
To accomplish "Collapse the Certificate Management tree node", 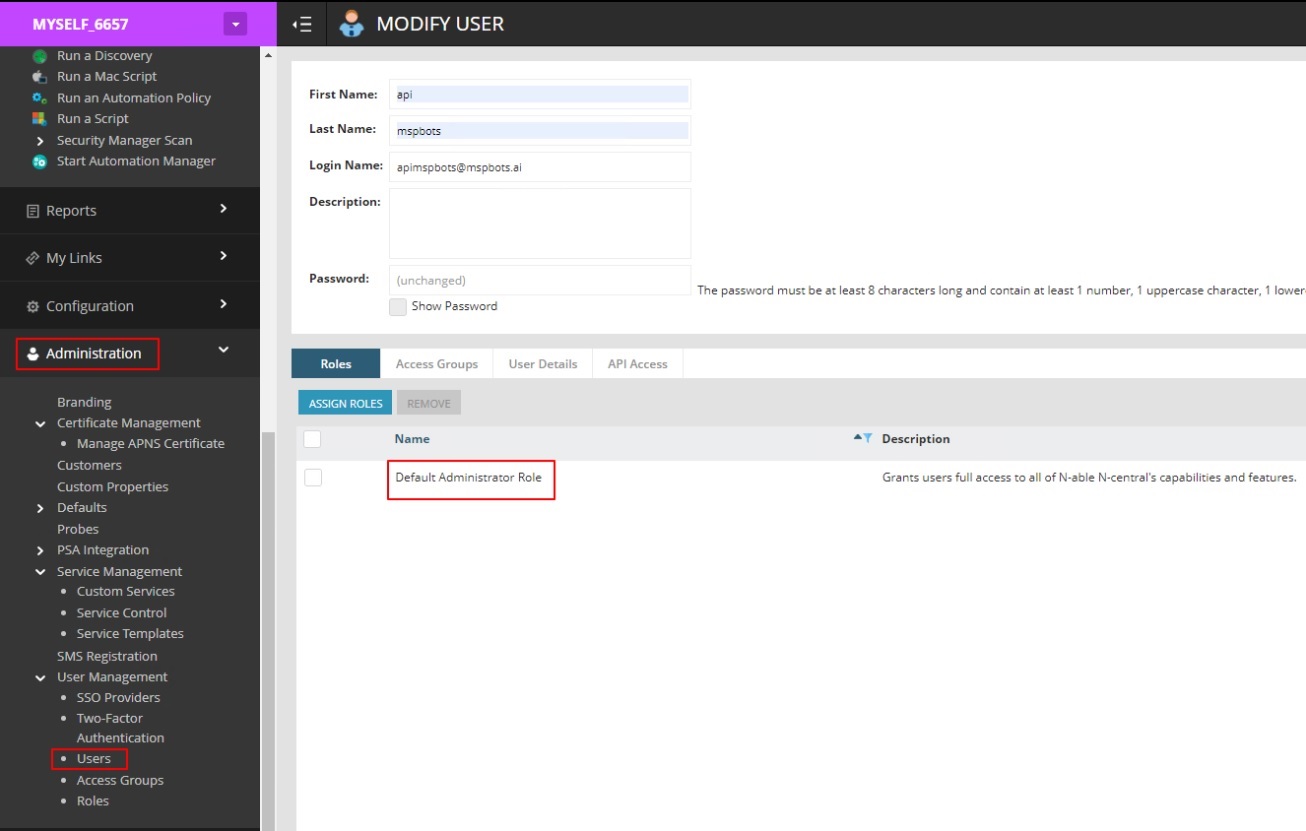I will [x=40, y=424].
